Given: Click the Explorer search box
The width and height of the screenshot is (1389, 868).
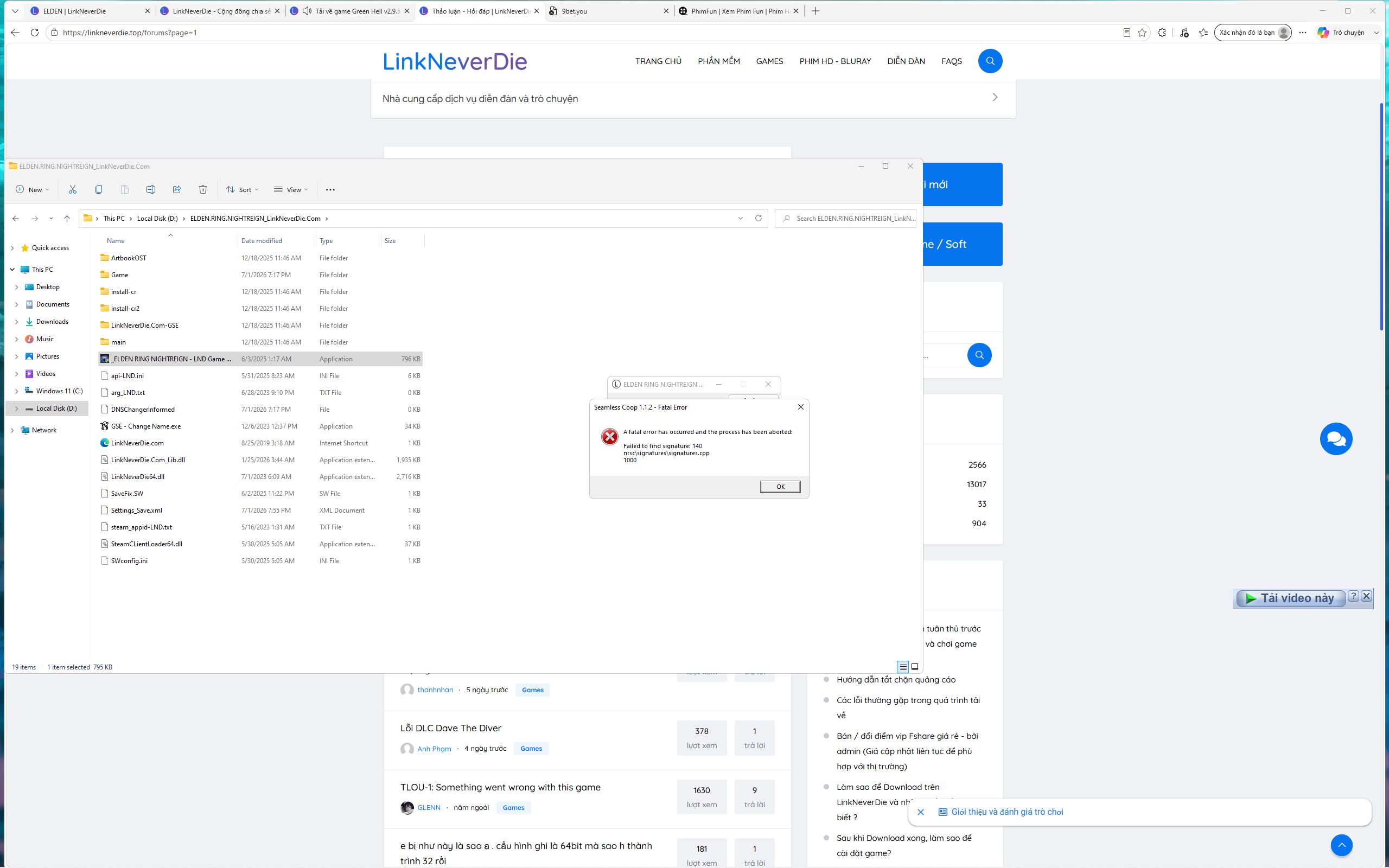Looking at the screenshot, I should pyautogui.click(x=845, y=218).
